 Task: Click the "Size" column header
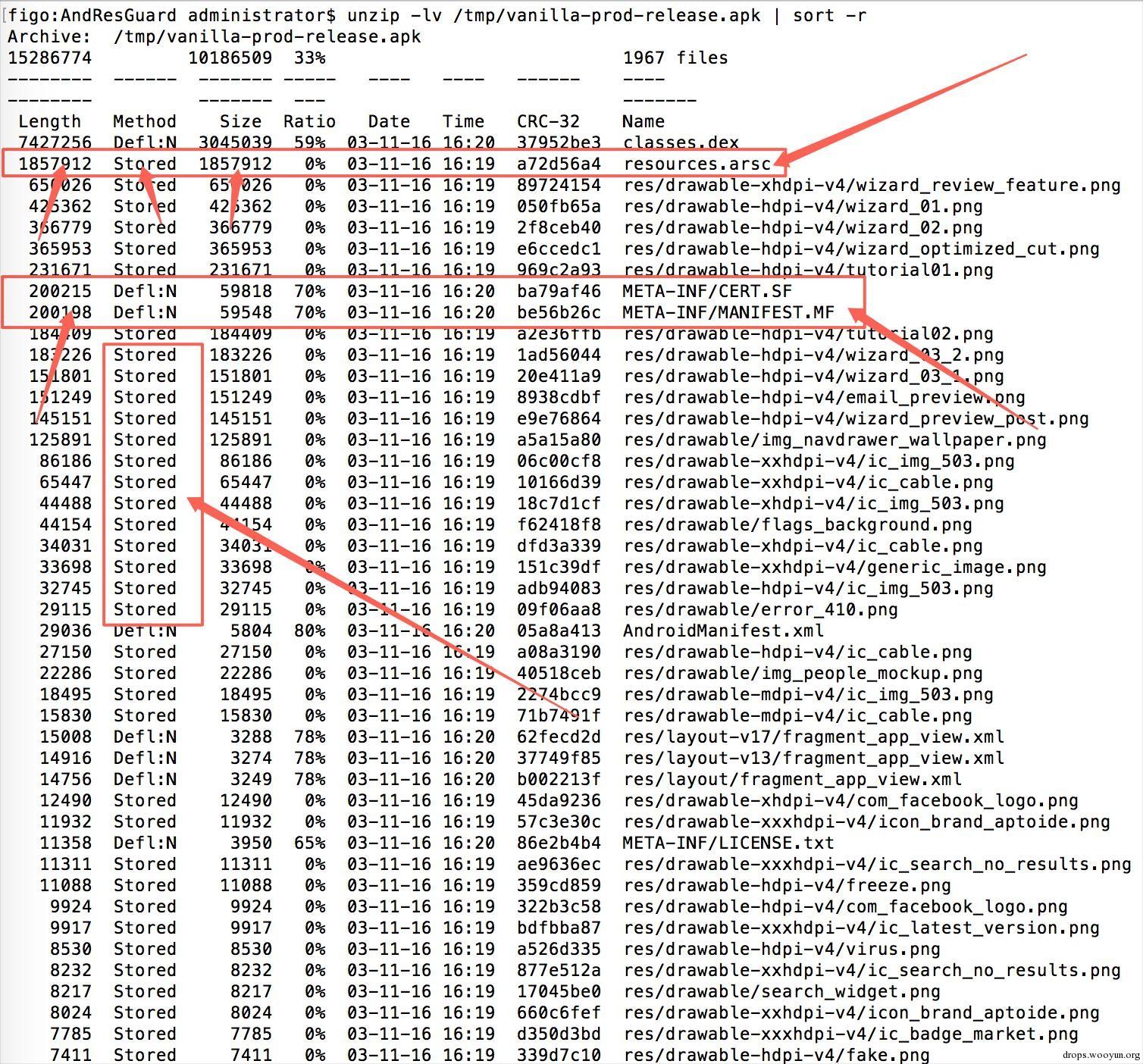(x=240, y=121)
